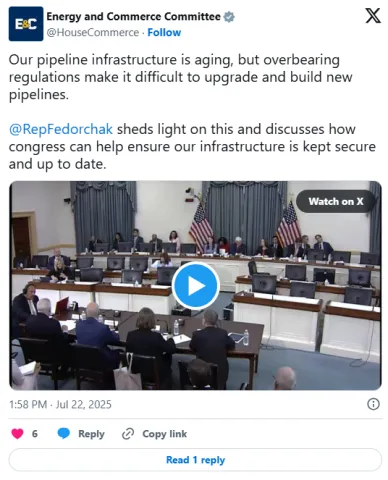Click the @HouseCommerce handle
Viewport: 388px width, 480px height.
93,32
